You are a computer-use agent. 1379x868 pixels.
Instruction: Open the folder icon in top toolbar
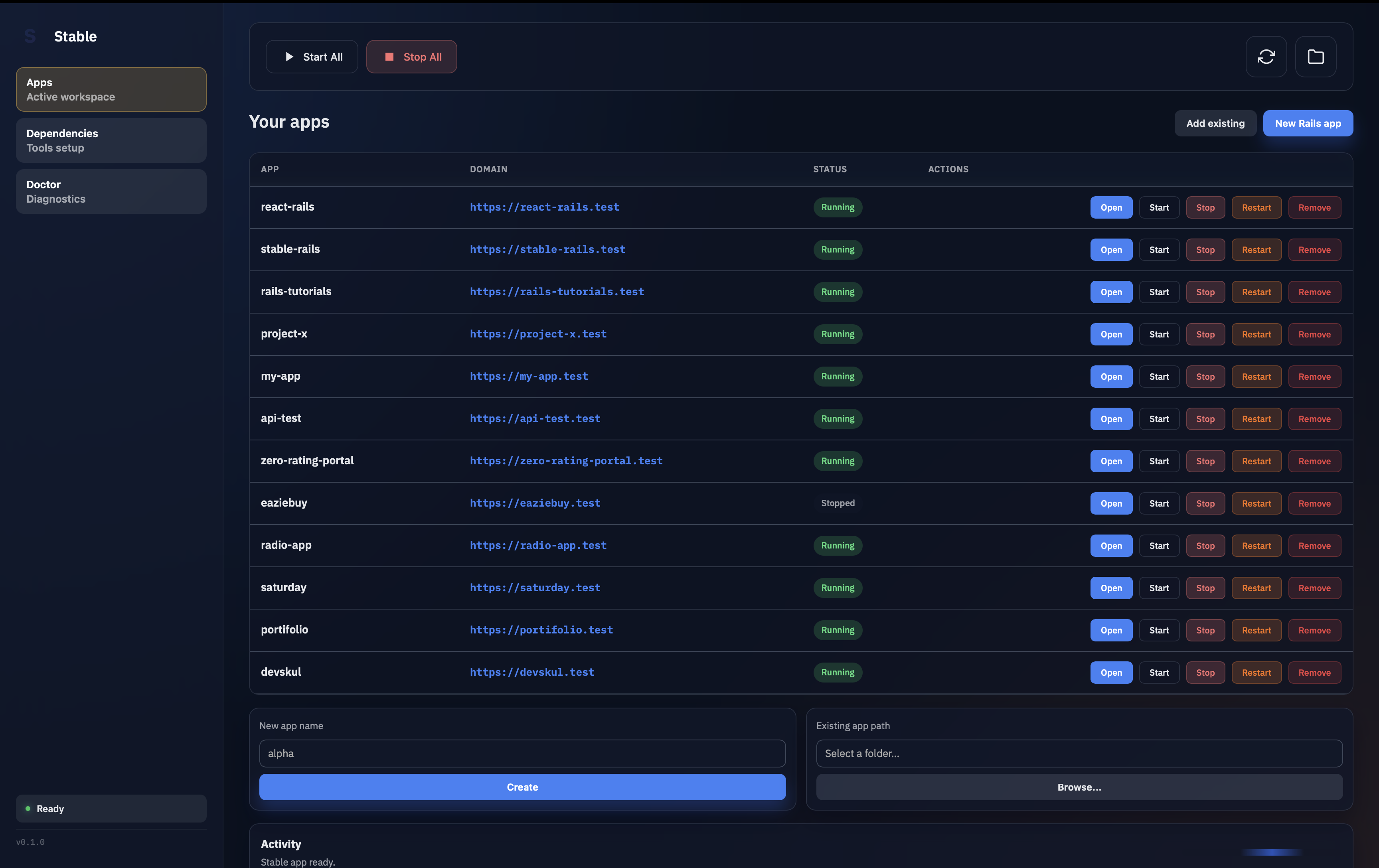coord(1316,57)
